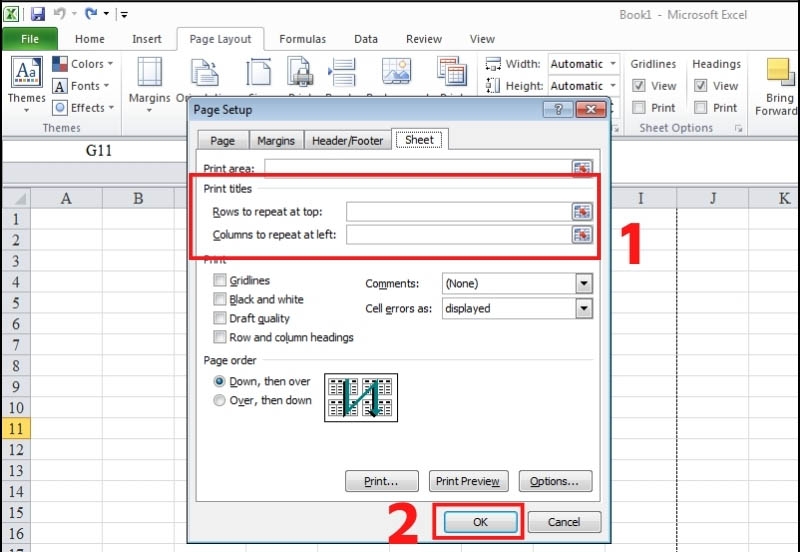
Task: Click the Size icon in ribbon
Action: (259, 72)
